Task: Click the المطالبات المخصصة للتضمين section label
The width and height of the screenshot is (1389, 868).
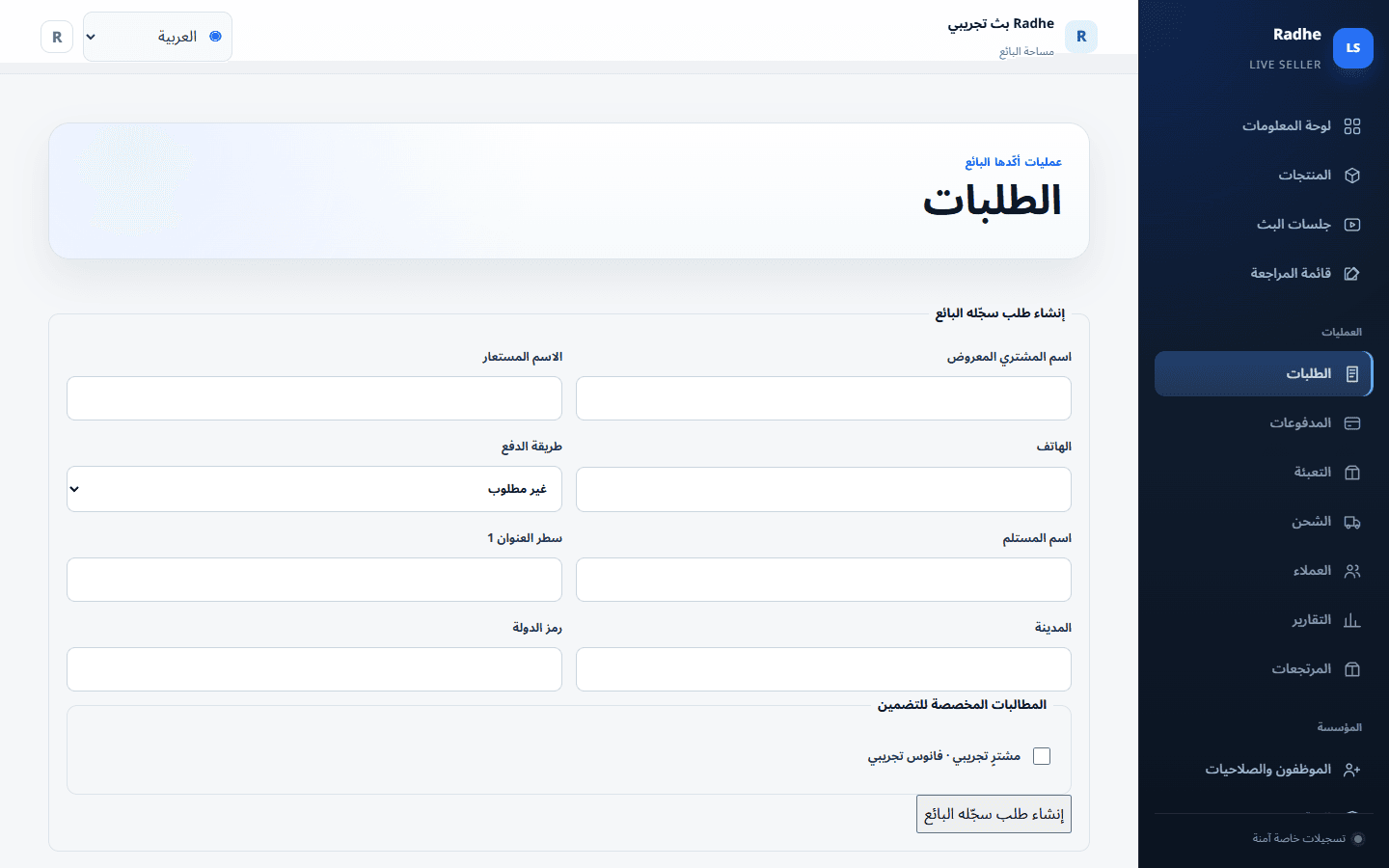Action: [x=962, y=705]
